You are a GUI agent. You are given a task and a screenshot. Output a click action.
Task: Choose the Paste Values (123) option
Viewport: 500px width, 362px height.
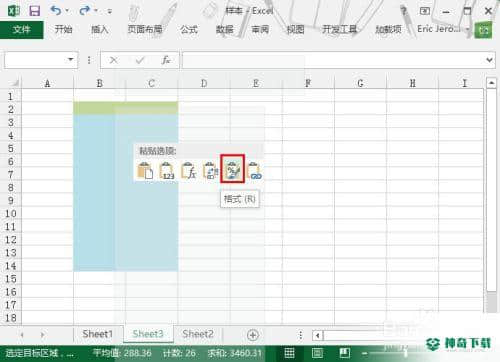[167, 170]
